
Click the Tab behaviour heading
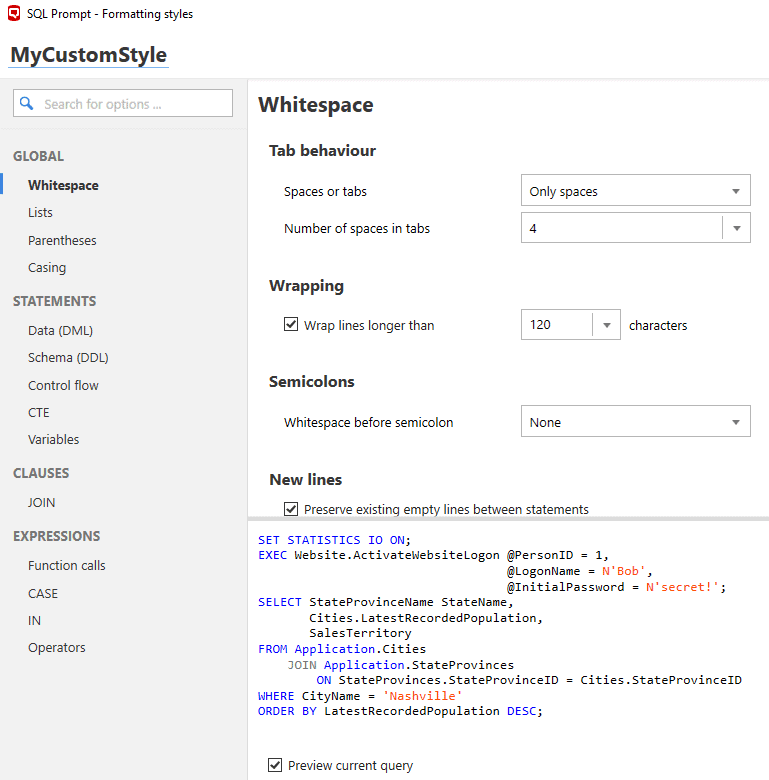coord(322,151)
